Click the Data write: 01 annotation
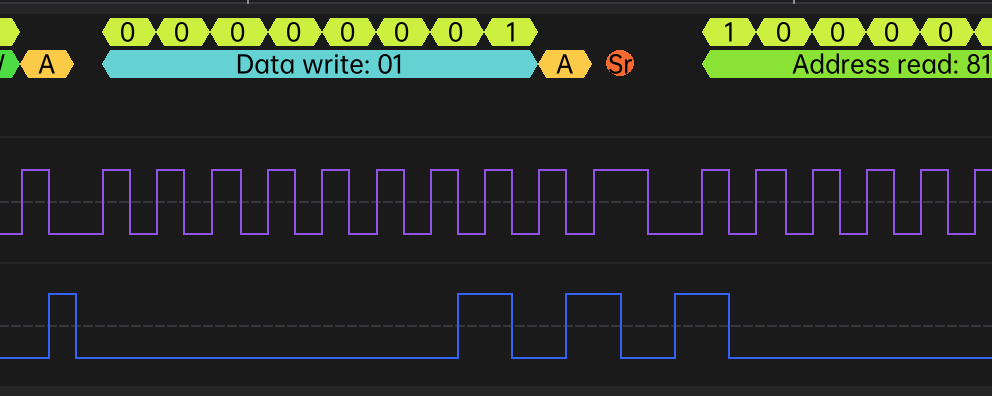The image size is (992, 396). point(319,64)
